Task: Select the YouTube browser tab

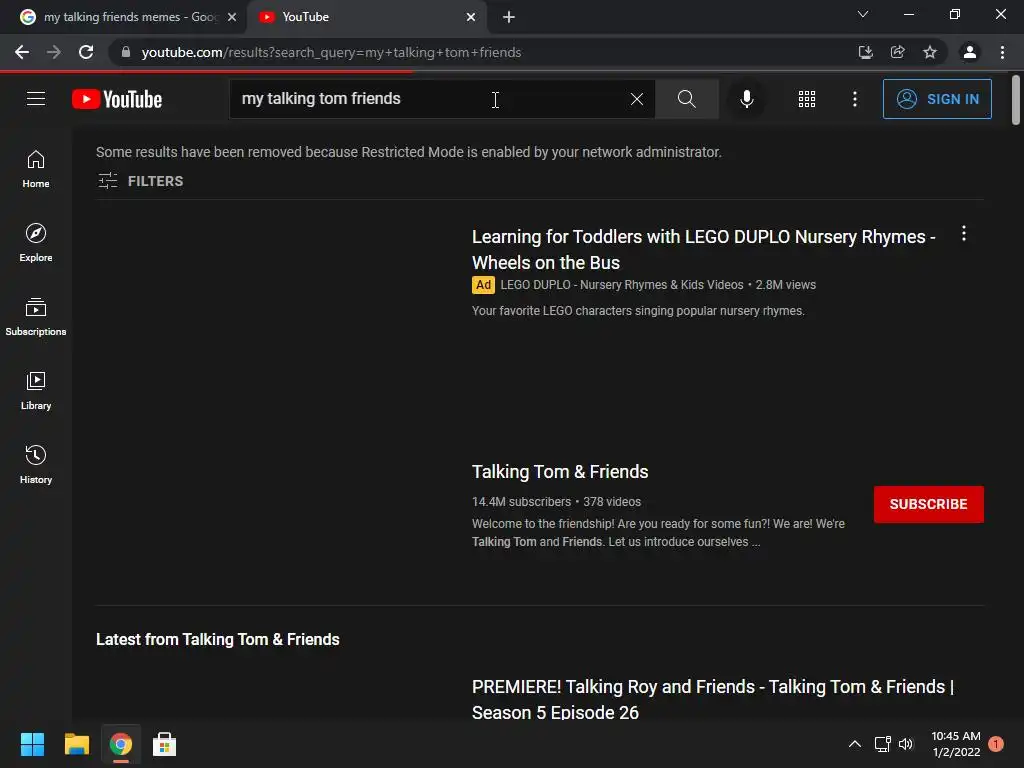Action: pos(366,17)
